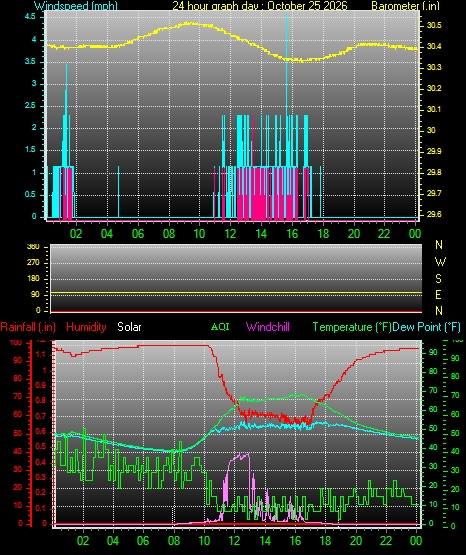Click hour 22 on bottom graph axis
This screenshot has height=555, width=466.
(386, 540)
